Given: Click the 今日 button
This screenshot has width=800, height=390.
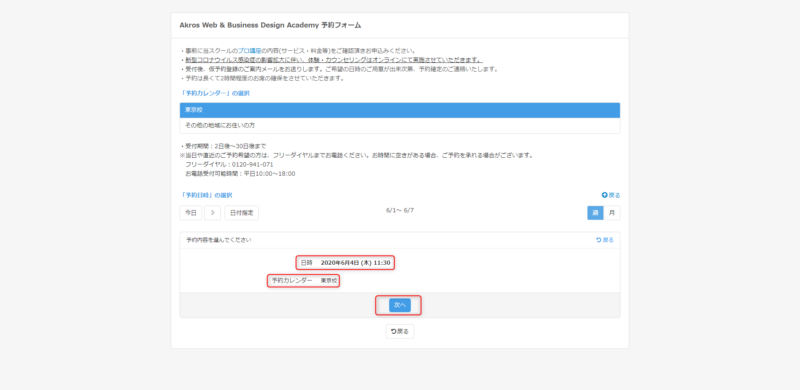Looking at the screenshot, I should click(x=190, y=213).
